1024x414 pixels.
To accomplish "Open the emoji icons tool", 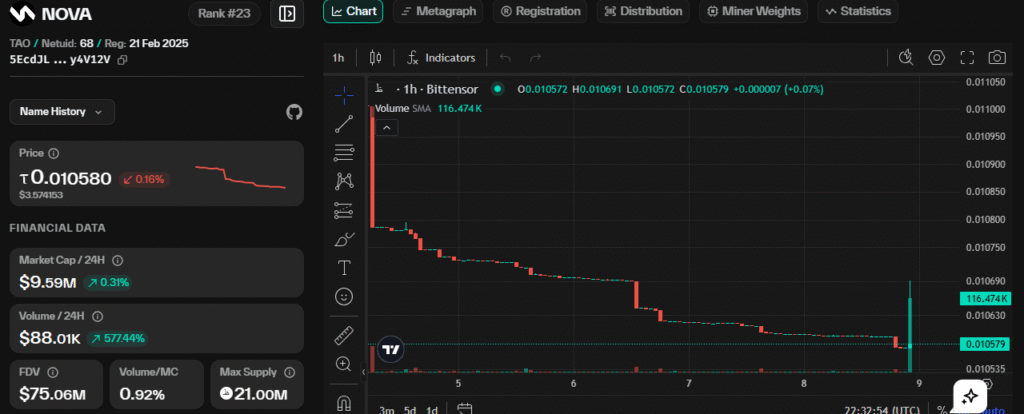I will pyautogui.click(x=344, y=297).
